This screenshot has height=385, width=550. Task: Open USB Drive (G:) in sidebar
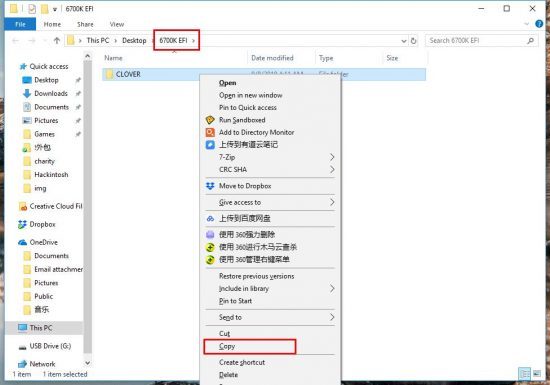click(x=50, y=346)
